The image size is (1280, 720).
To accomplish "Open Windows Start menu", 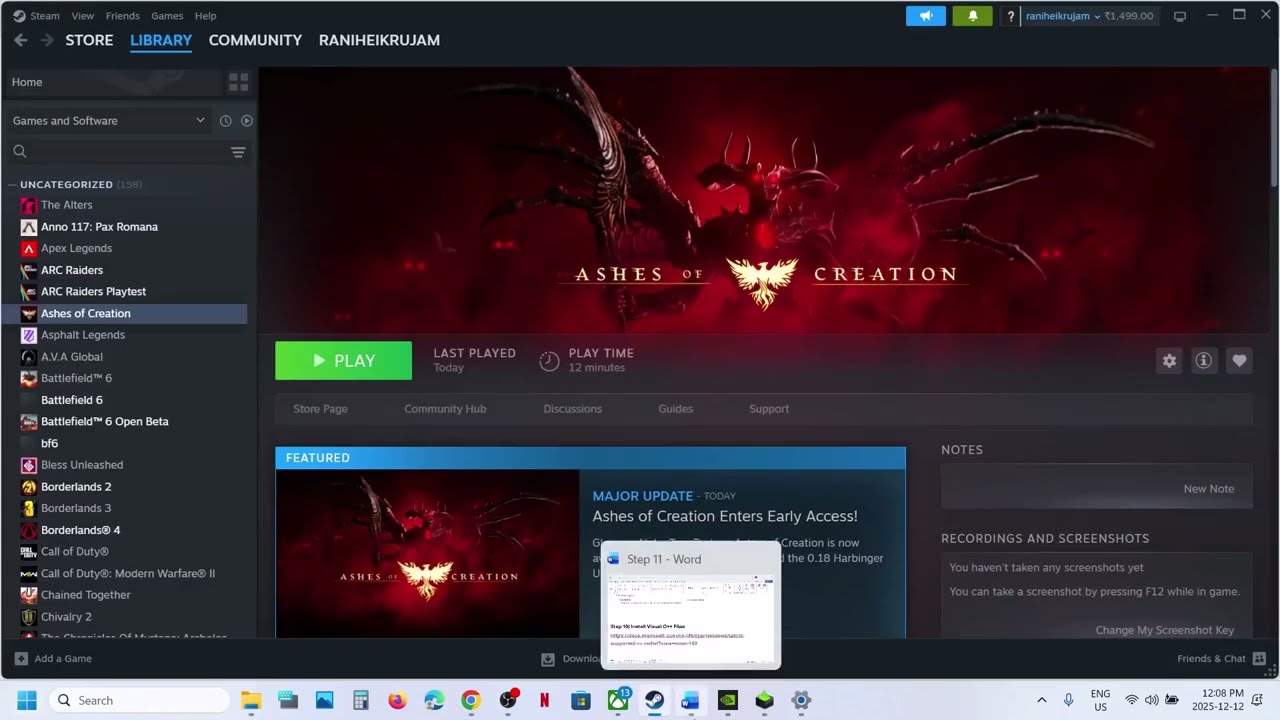I will pyautogui.click(x=26, y=700).
